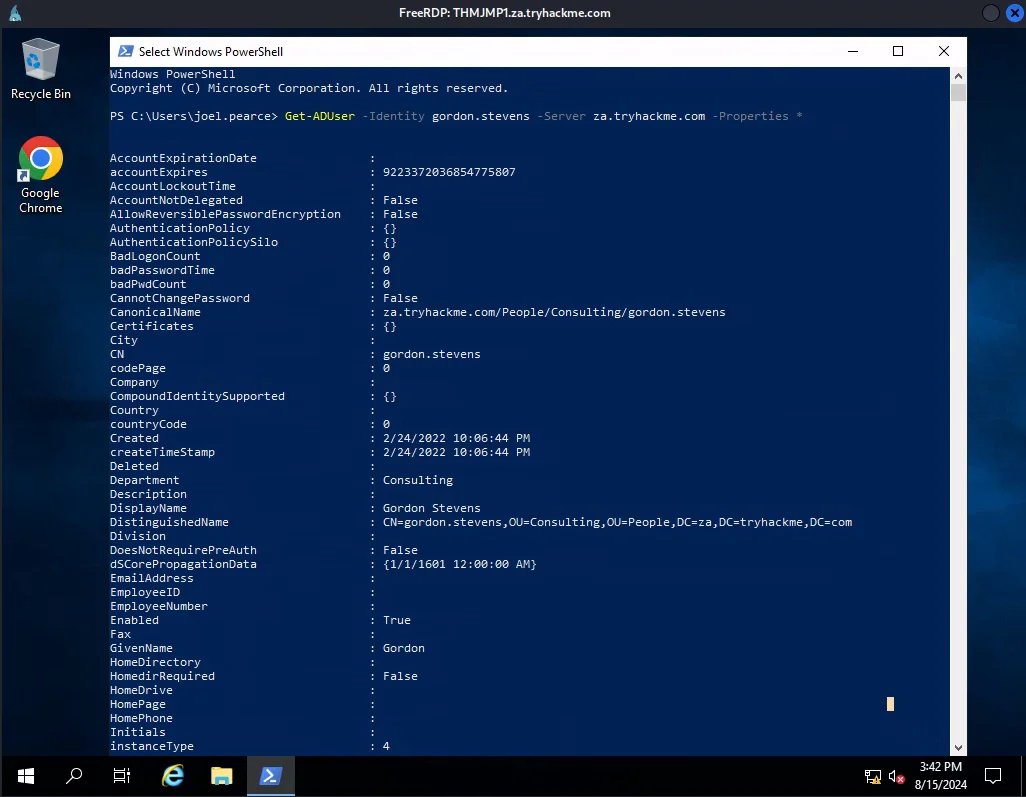The height and width of the screenshot is (797, 1026).
Task: Launch Internet Explorer from the taskbar
Action: (x=173, y=776)
